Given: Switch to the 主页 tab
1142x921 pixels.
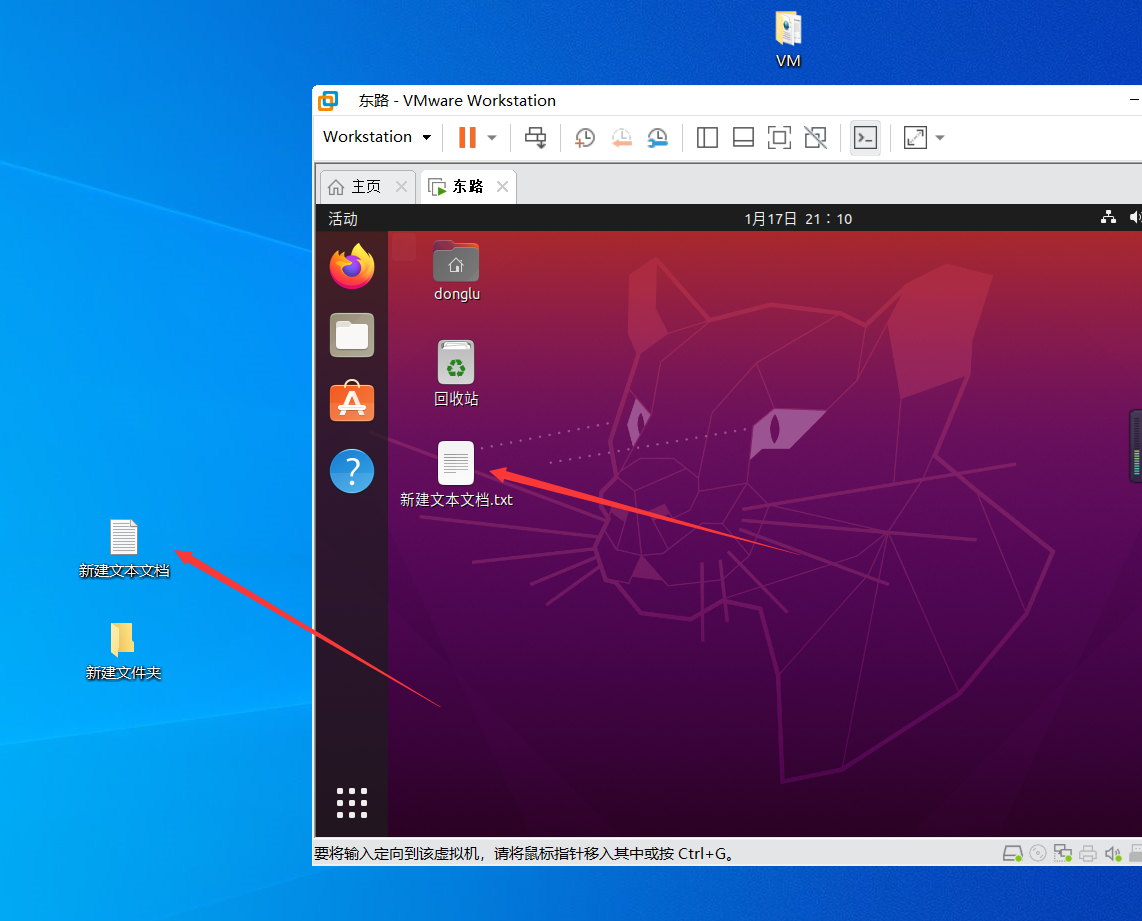Looking at the screenshot, I should tap(367, 186).
